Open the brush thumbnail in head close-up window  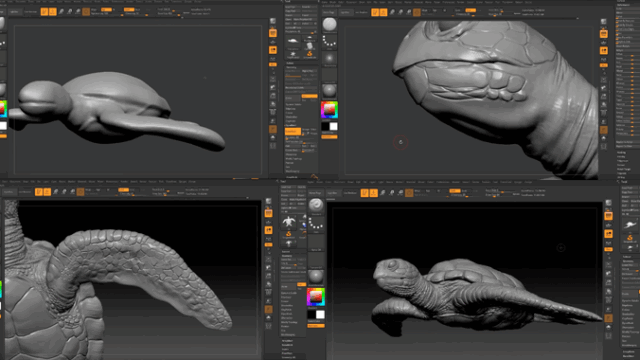pyautogui.click(x=329, y=24)
